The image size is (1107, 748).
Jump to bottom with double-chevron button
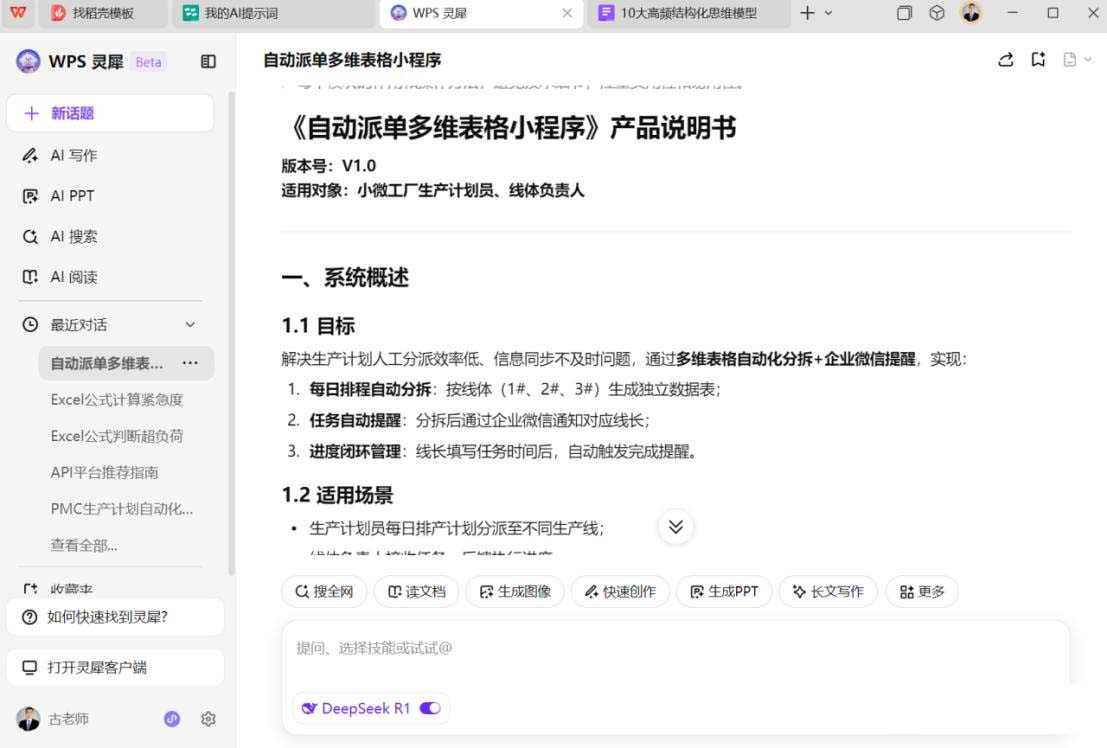[676, 527]
